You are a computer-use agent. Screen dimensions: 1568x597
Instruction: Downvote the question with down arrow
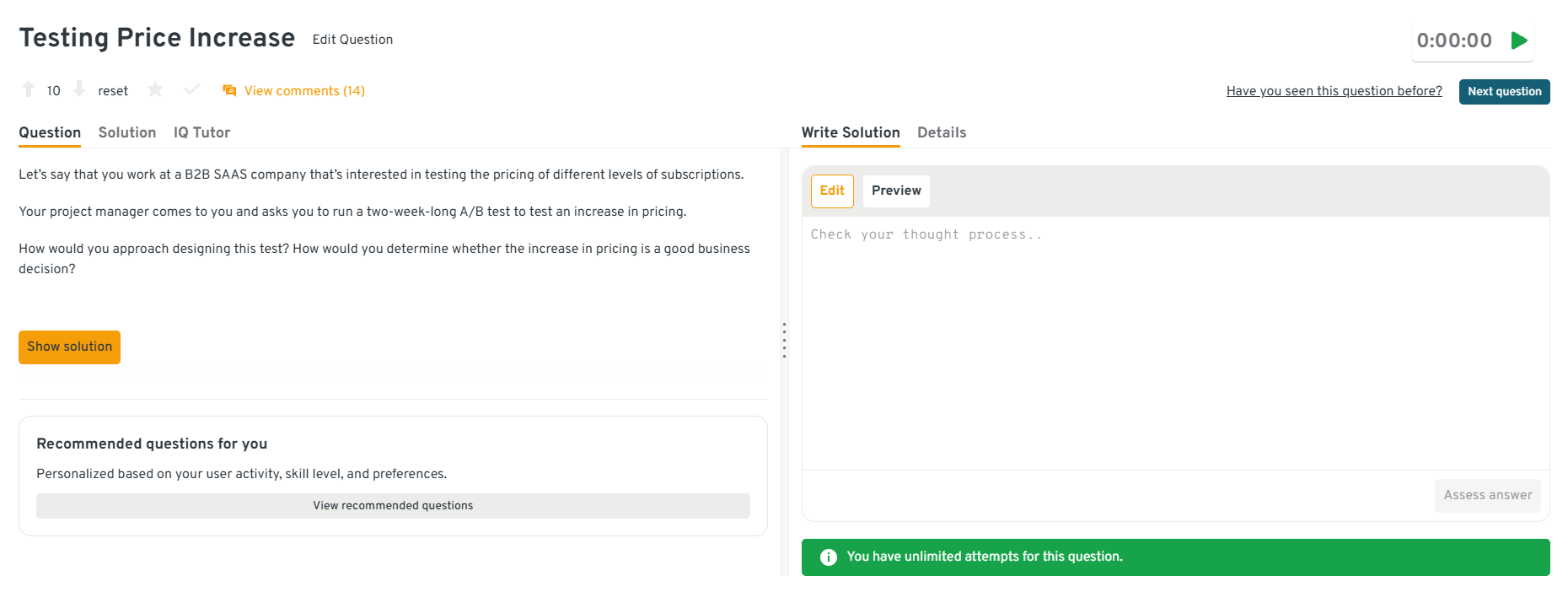(x=79, y=89)
